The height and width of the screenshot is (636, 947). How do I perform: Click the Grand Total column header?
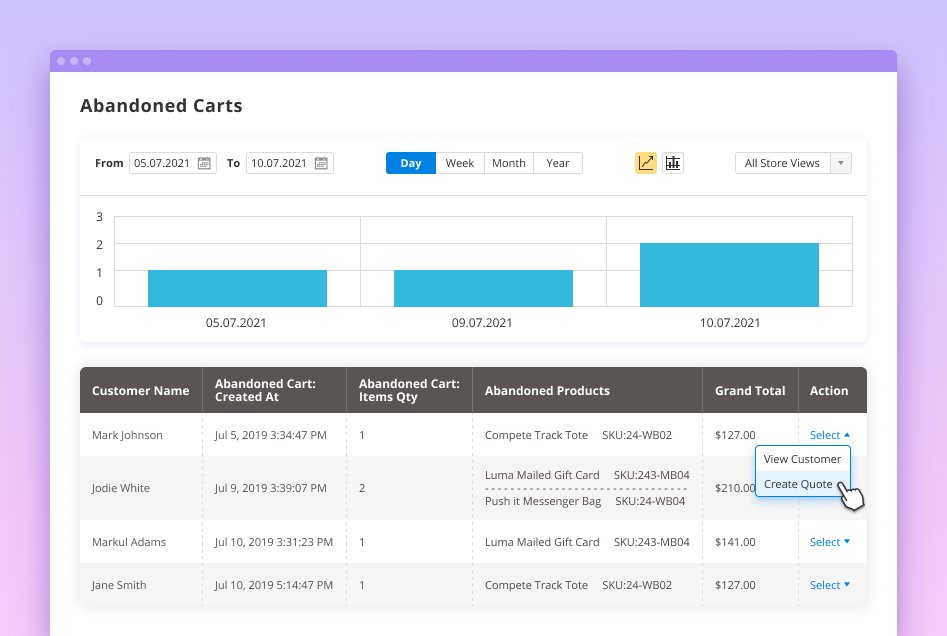[x=750, y=391]
